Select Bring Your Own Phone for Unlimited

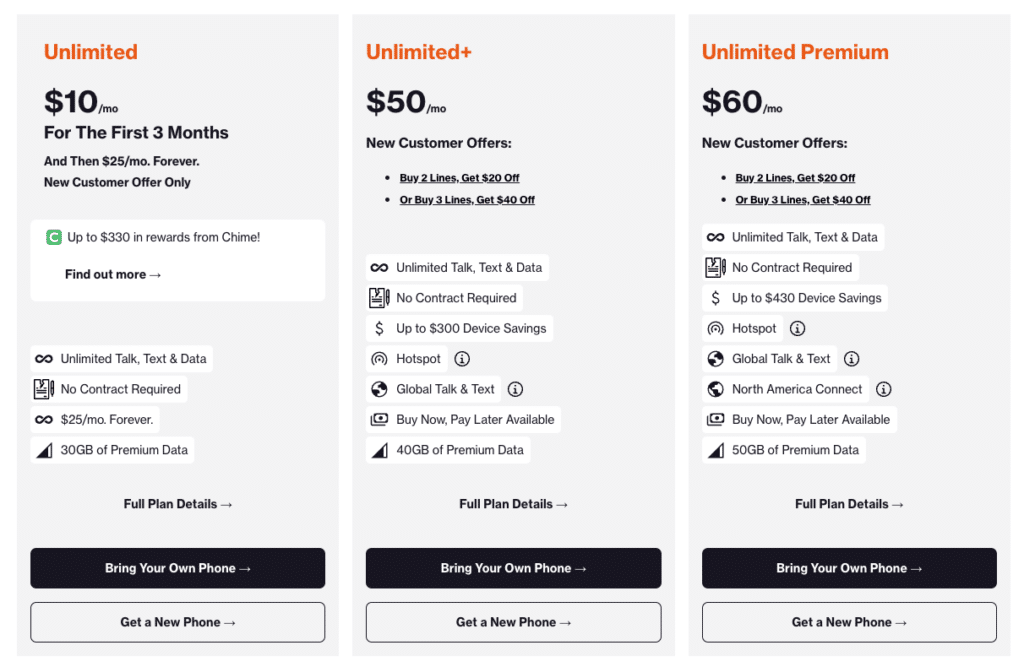[178, 568]
